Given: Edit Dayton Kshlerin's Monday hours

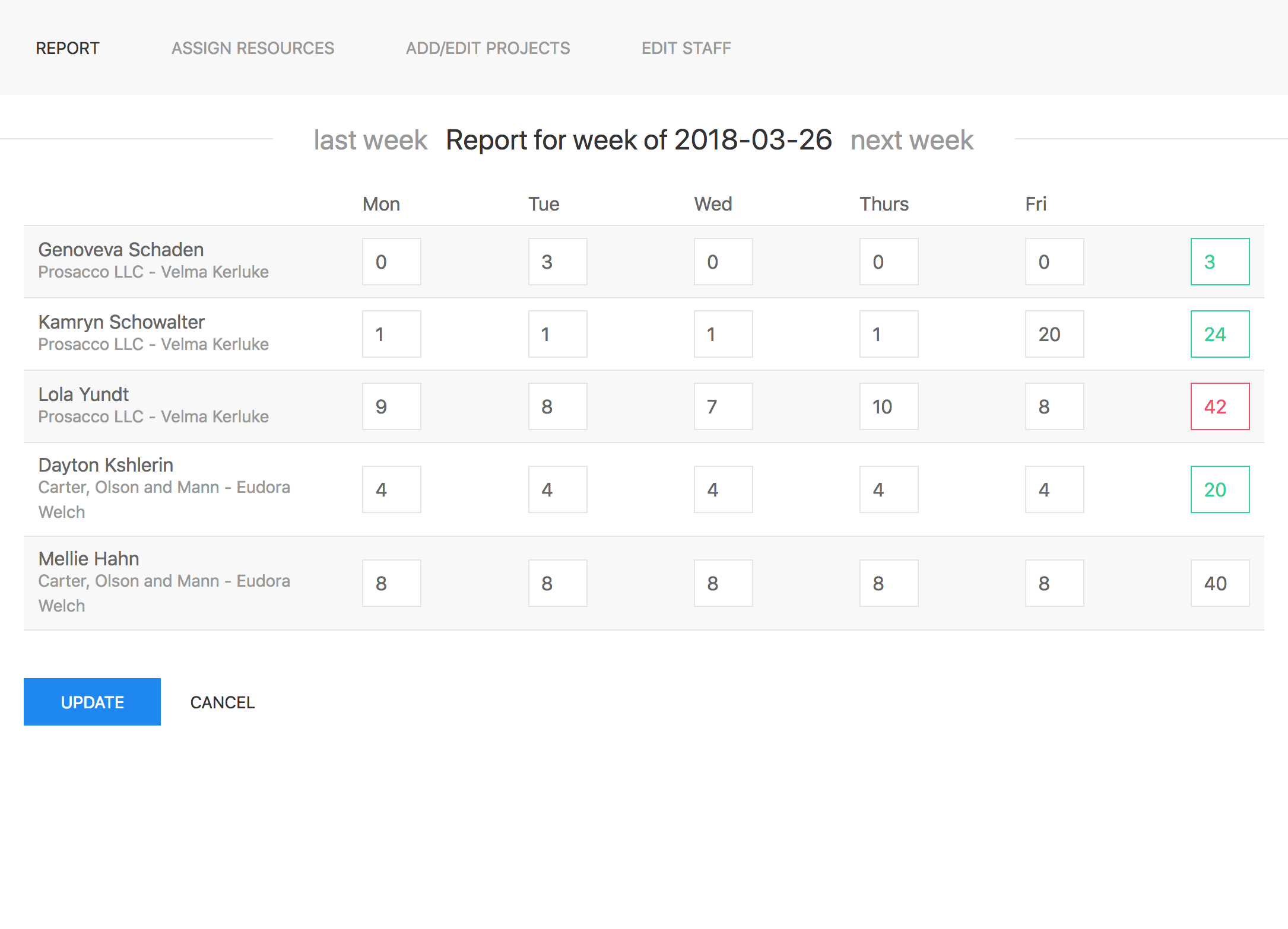Looking at the screenshot, I should [392, 489].
